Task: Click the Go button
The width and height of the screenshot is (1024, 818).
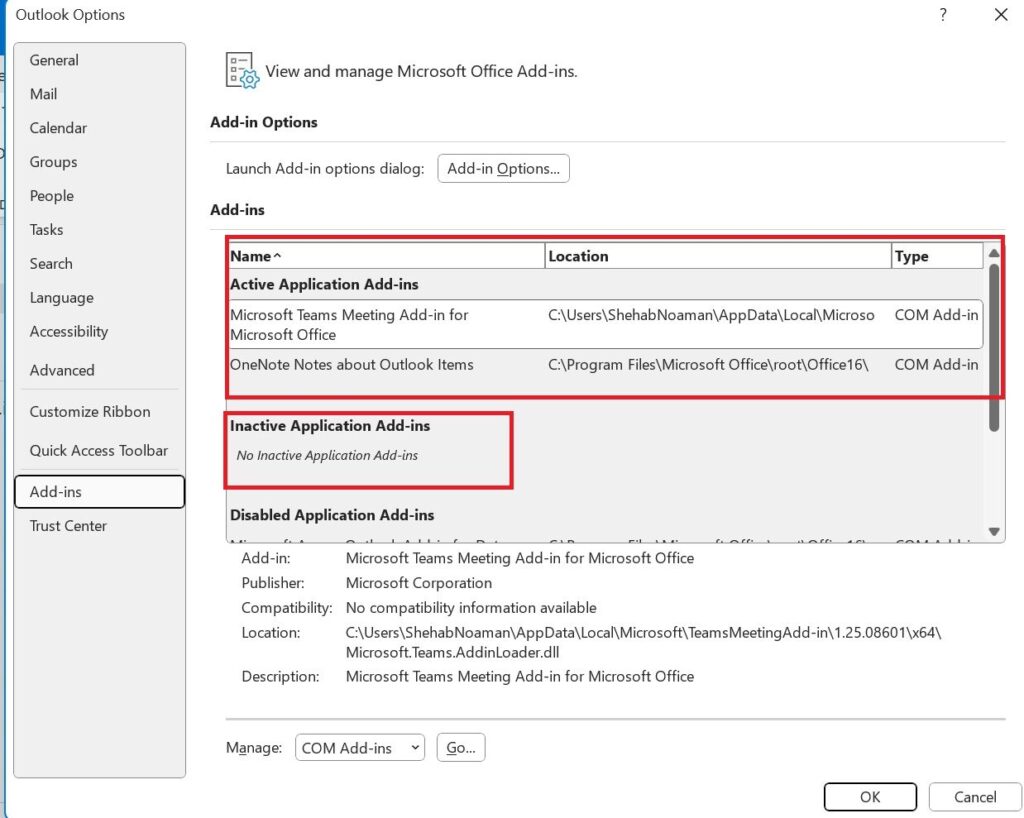Action: [x=460, y=748]
